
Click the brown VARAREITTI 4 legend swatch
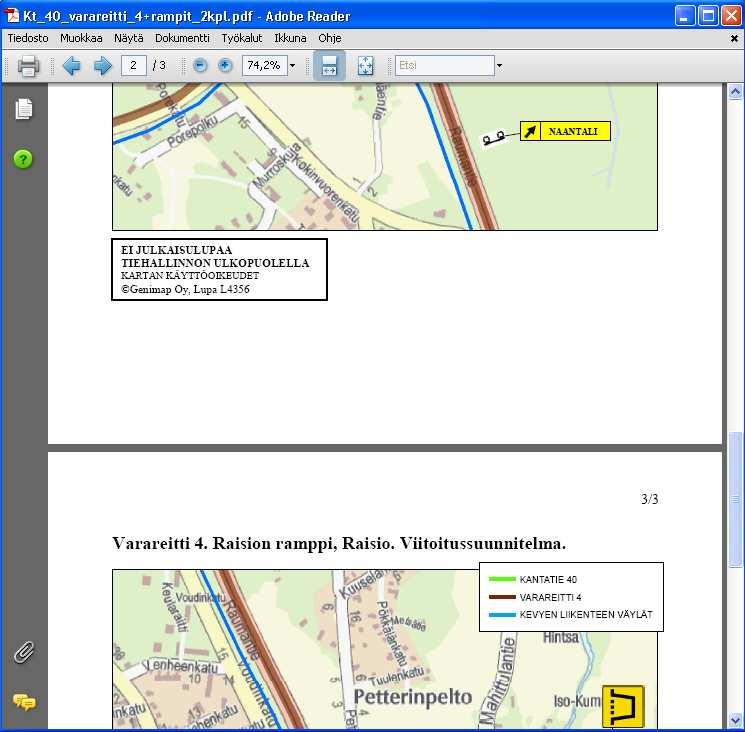click(x=502, y=597)
